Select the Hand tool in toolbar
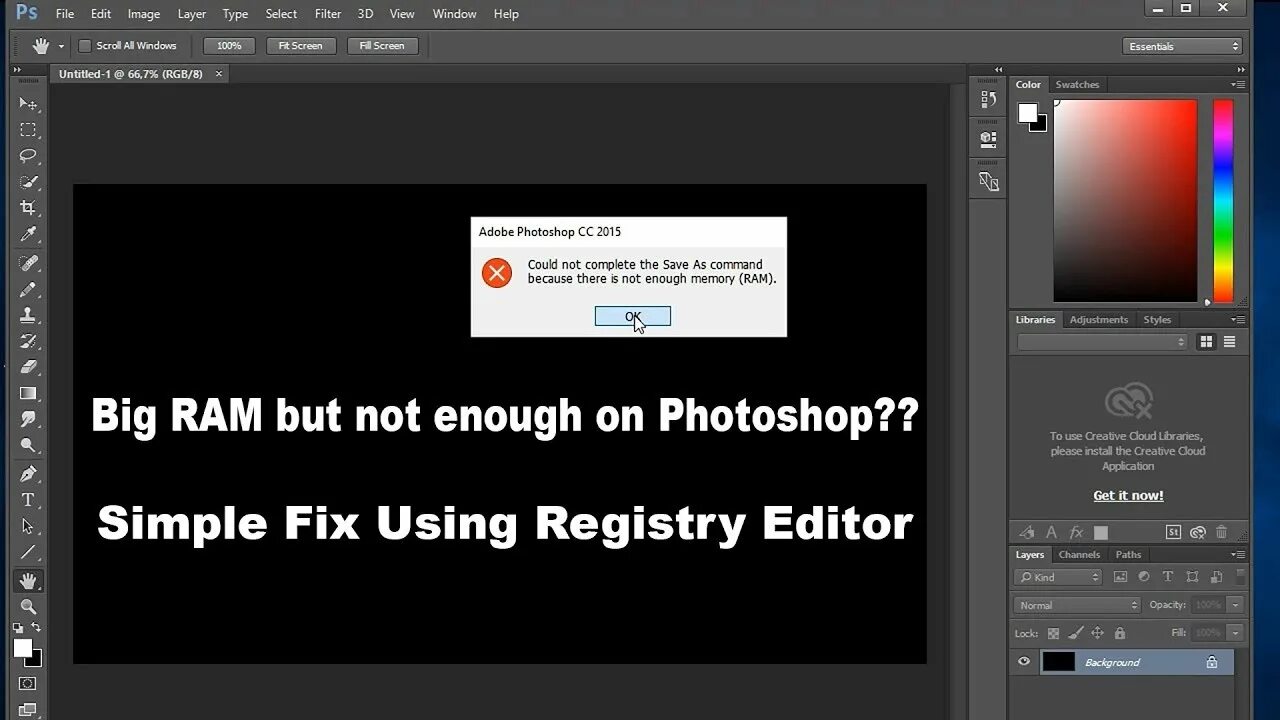This screenshot has width=1280, height=720. (x=28, y=580)
